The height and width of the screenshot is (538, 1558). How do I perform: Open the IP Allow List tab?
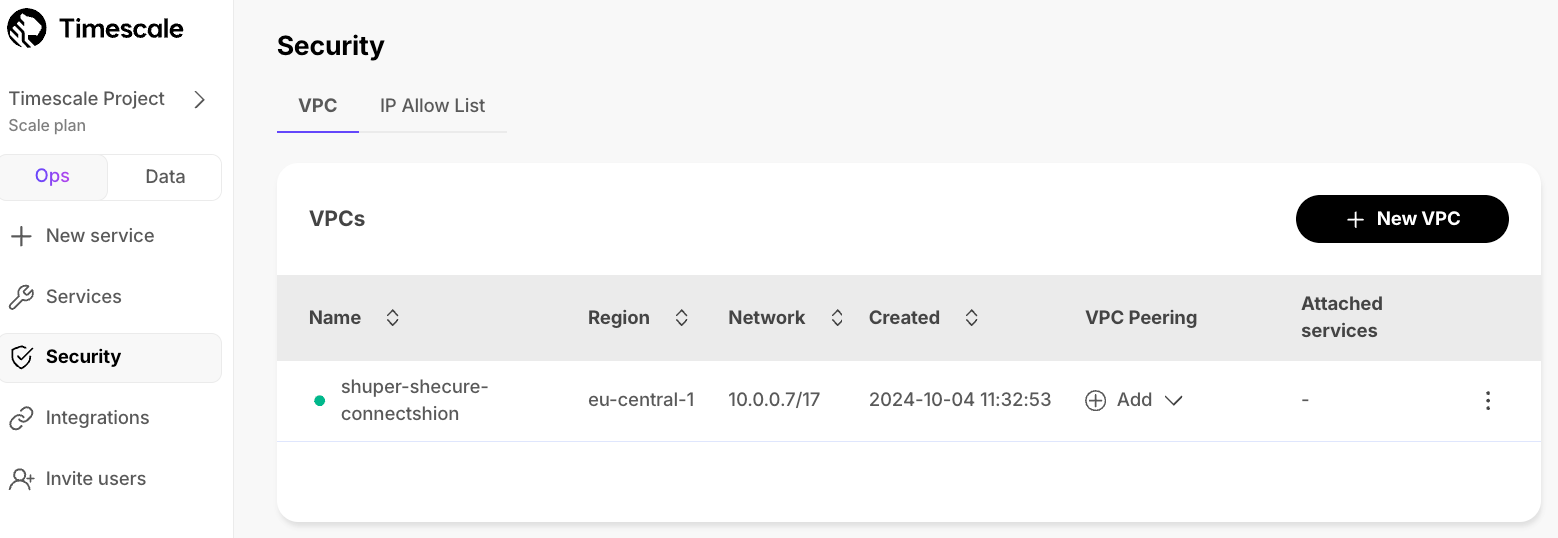(x=432, y=106)
